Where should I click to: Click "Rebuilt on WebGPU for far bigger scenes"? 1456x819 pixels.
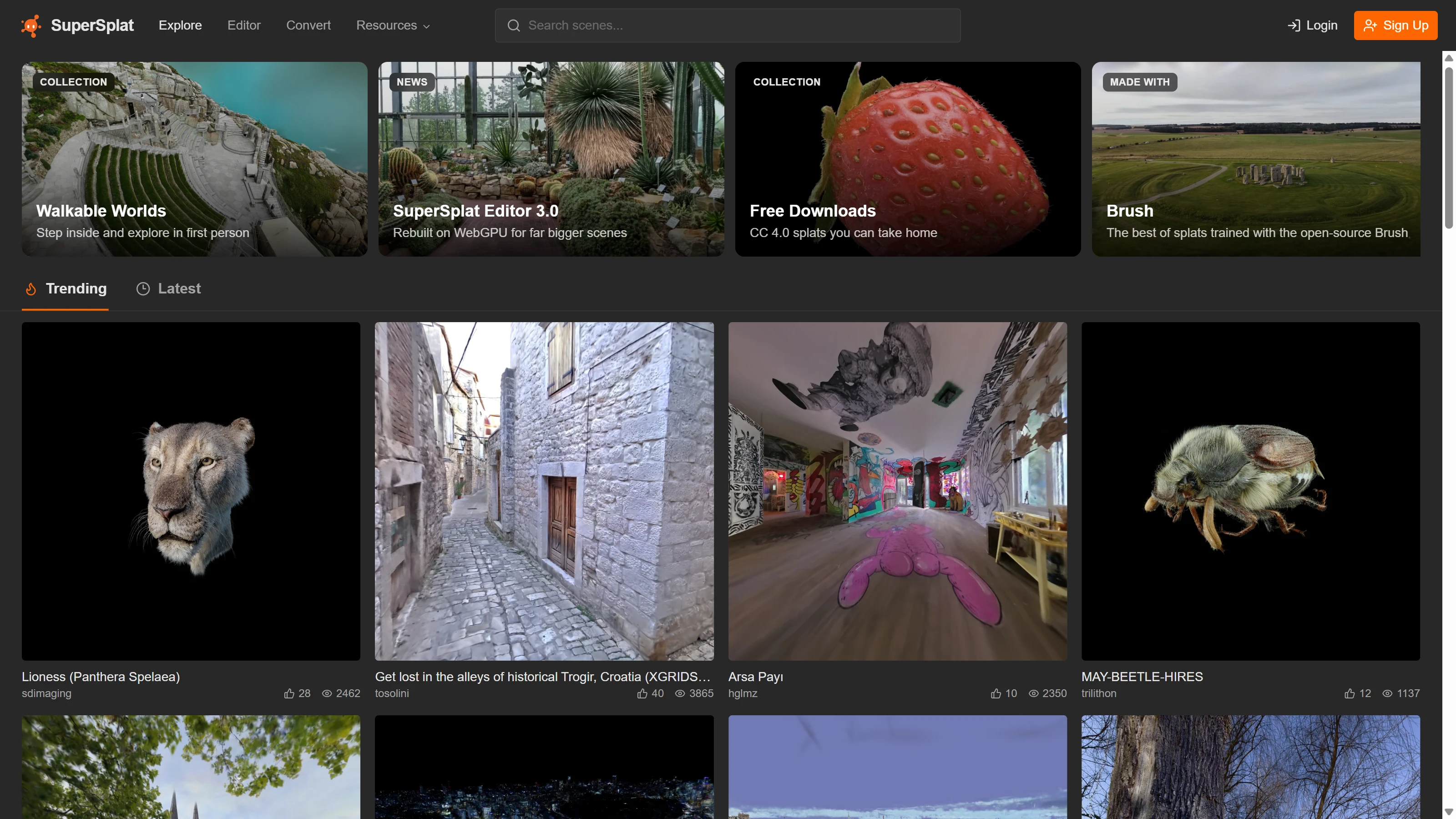click(x=510, y=233)
